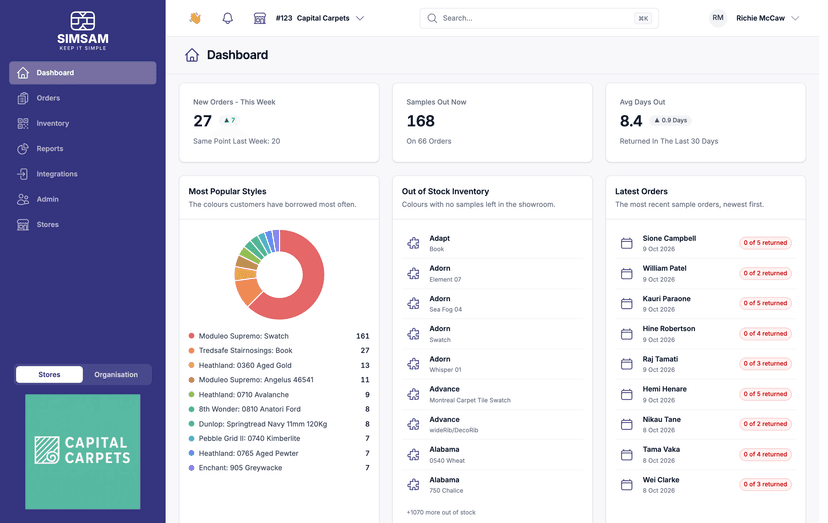
Task: Click calendar icon for Hemi Henare order
Action: click(626, 394)
